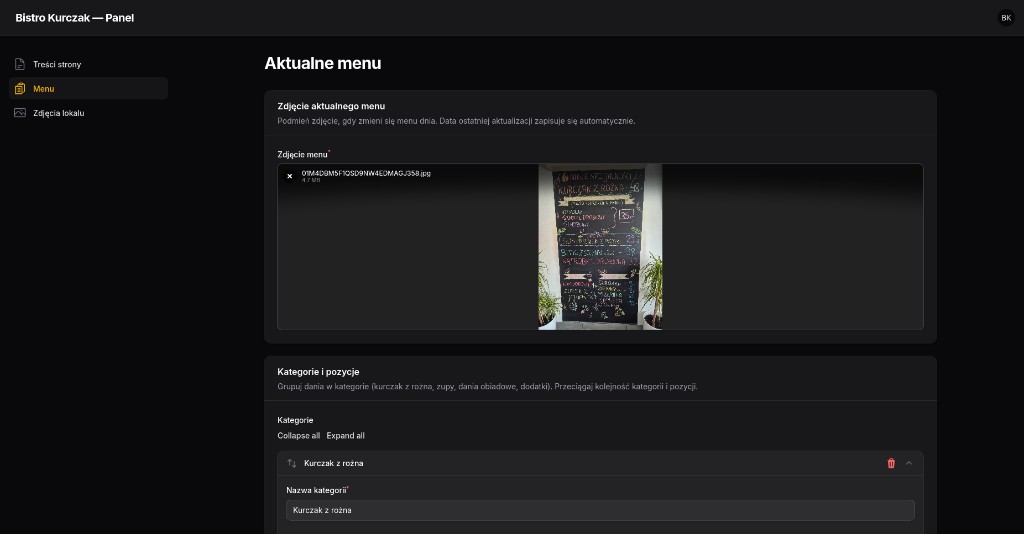Click the Aktualne menu page heading
The image size is (1024, 534).
click(x=323, y=63)
